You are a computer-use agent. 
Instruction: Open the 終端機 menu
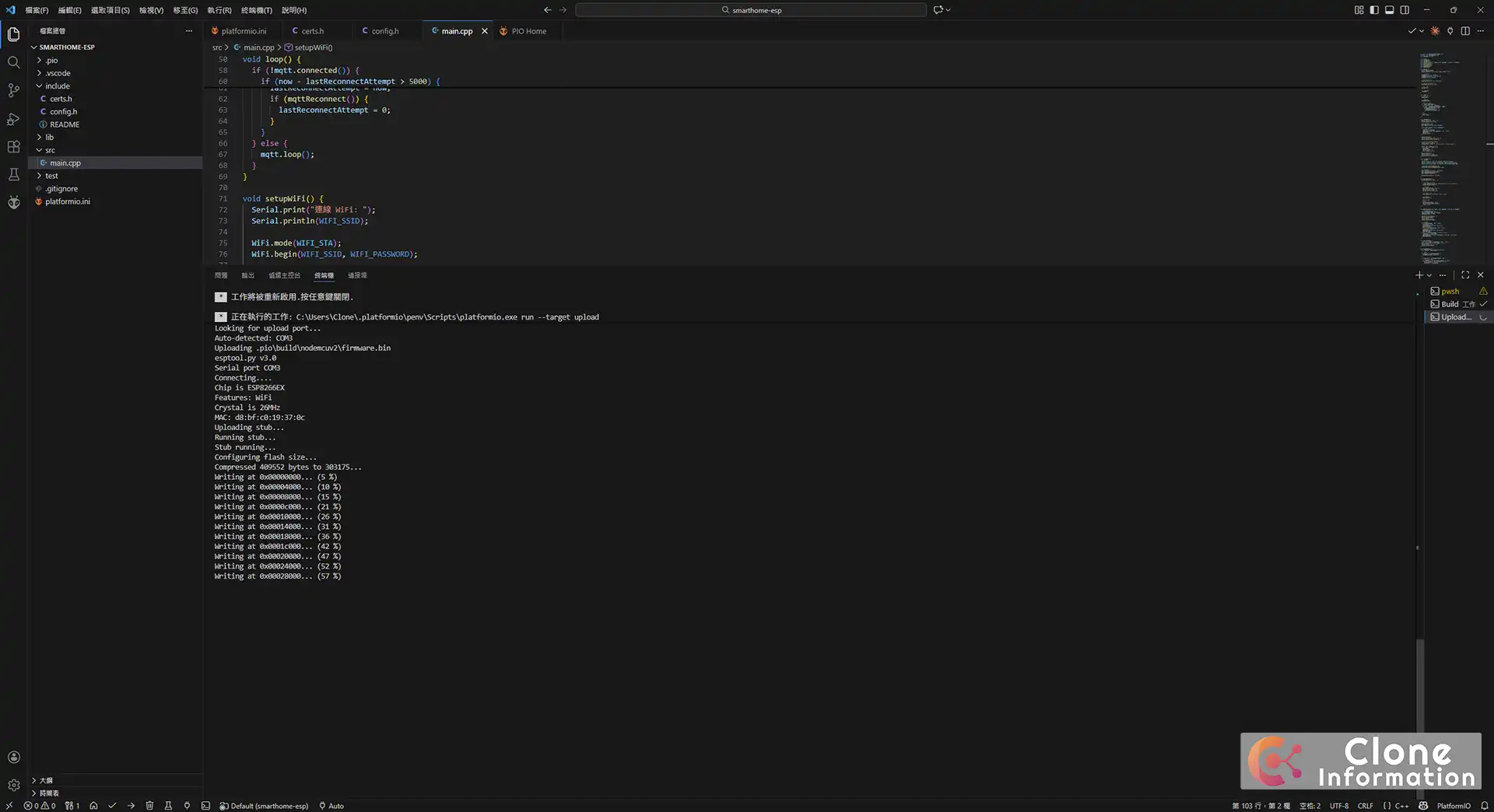(257, 10)
